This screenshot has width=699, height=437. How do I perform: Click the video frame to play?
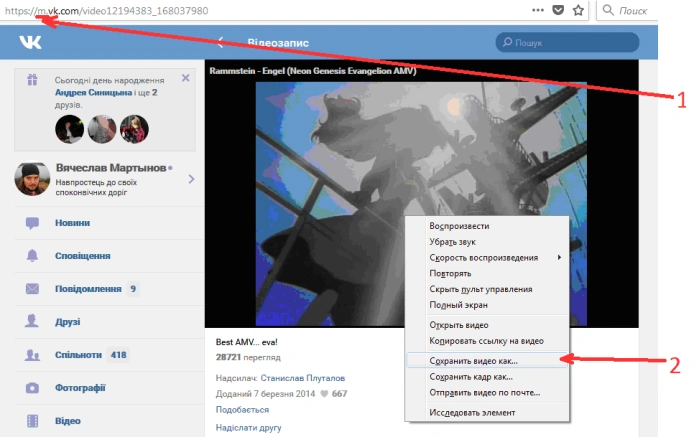(421, 204)
